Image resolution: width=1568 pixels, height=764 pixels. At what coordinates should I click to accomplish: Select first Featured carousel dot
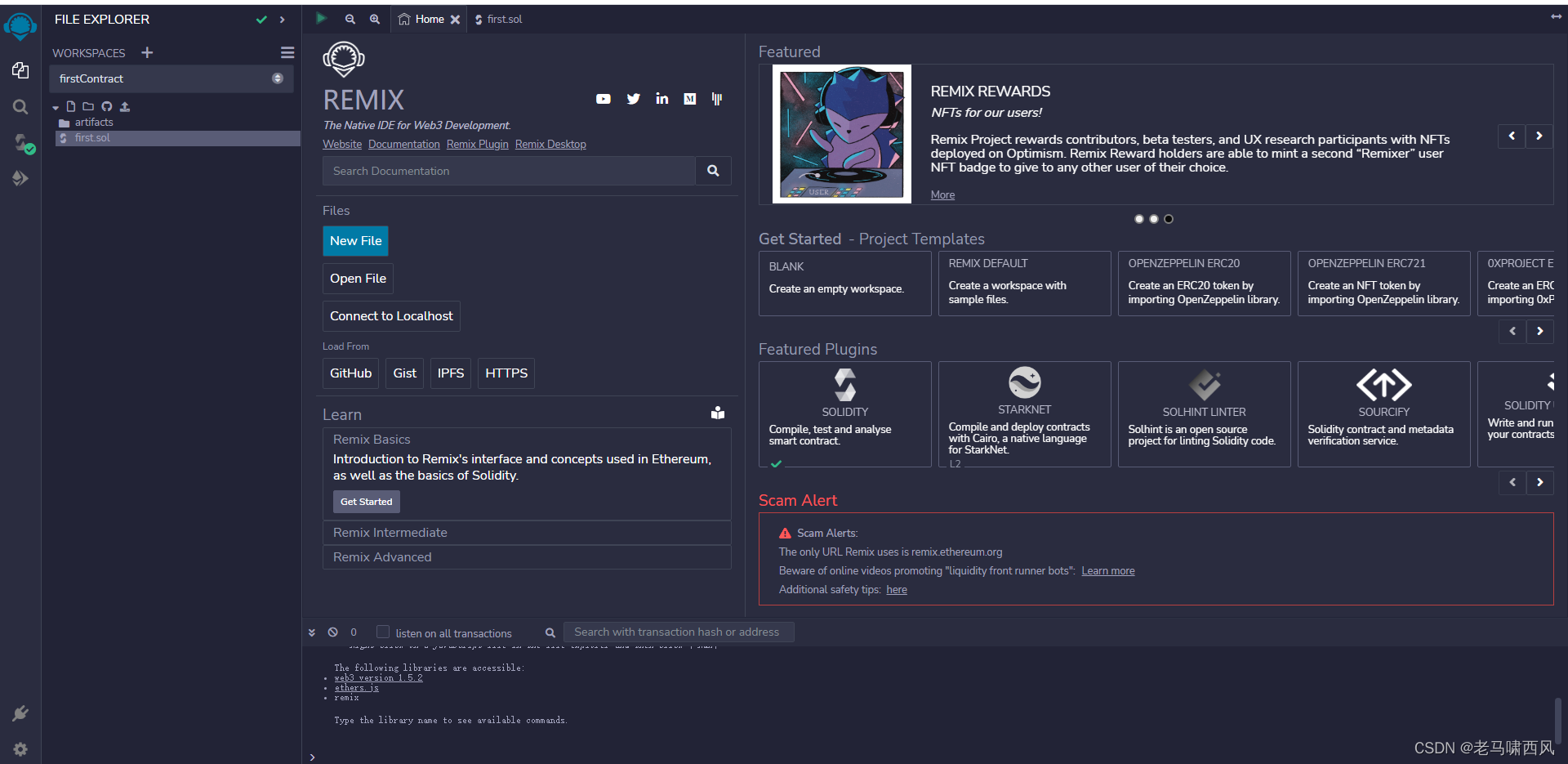pyautogui.click(x=1139, y=219)
